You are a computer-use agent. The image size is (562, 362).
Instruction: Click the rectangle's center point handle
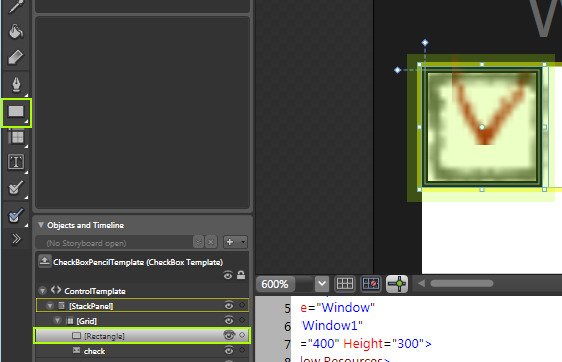(482, 127)
